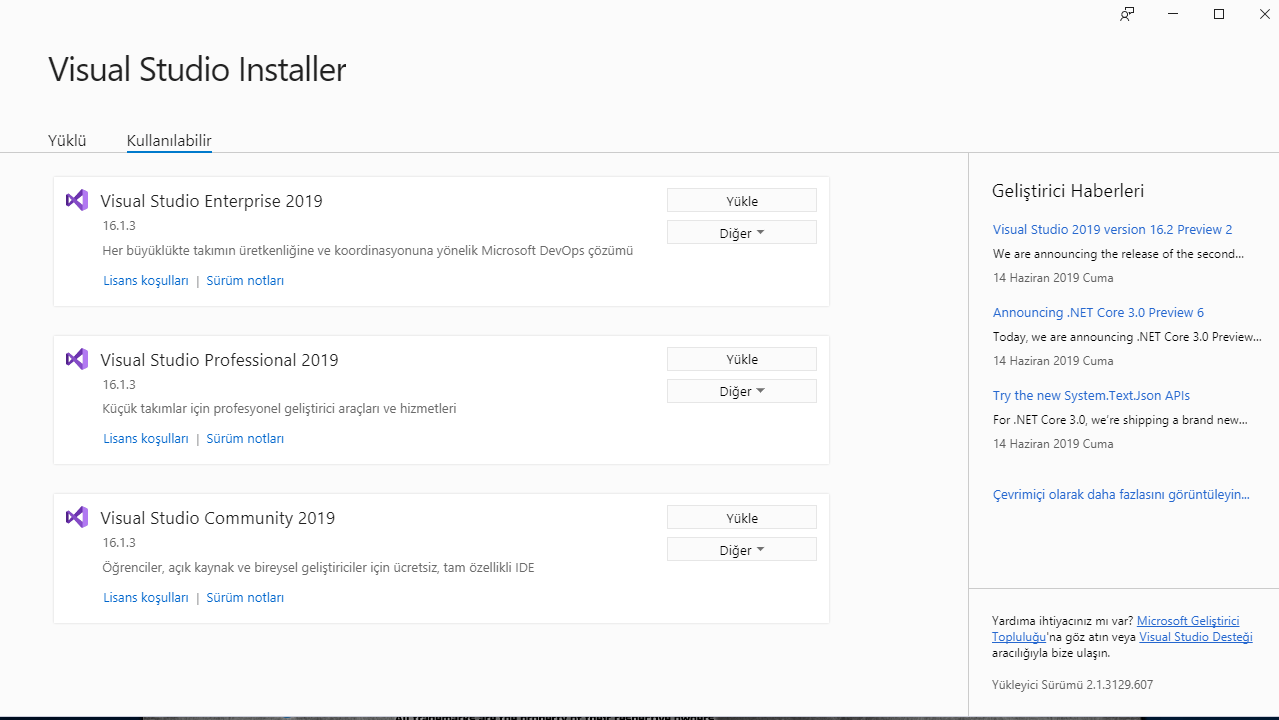The width and height of the screenshot is (1279, 720).
Task: Open Visual Studio 2019 version 16.2 Preview 2 news
Action: tap(1112, 229)
